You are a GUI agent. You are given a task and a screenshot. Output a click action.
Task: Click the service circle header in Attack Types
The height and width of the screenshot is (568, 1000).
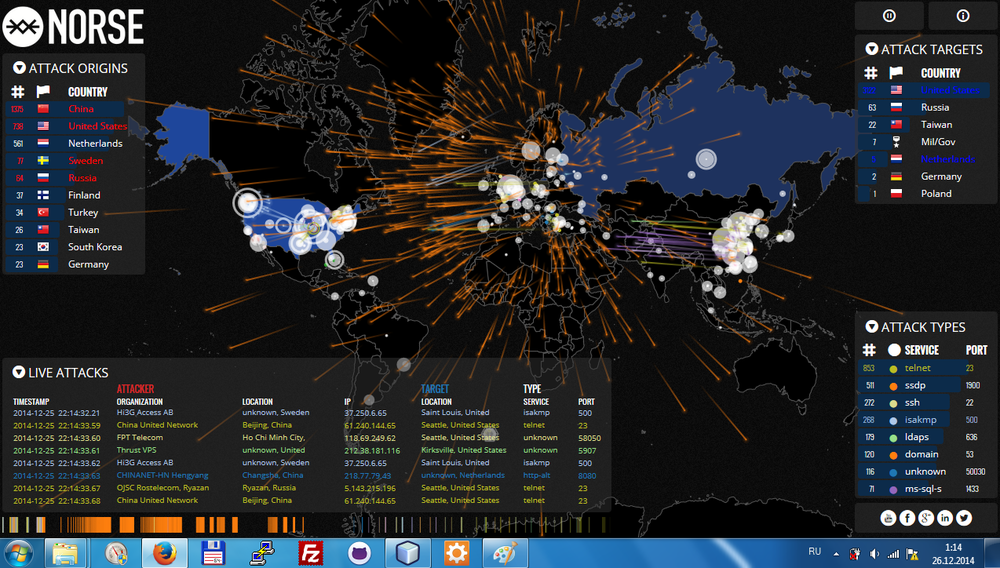(894, 349)
